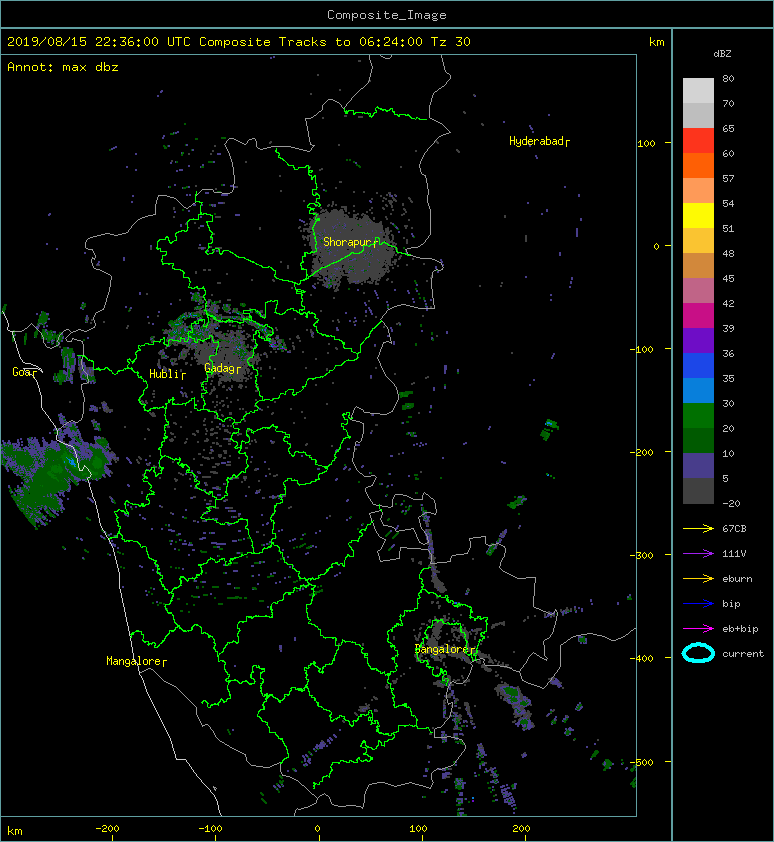This screenshot has width=774, height=842.
Task: Click the Hyderabad city label
Action: click(539, 141)
